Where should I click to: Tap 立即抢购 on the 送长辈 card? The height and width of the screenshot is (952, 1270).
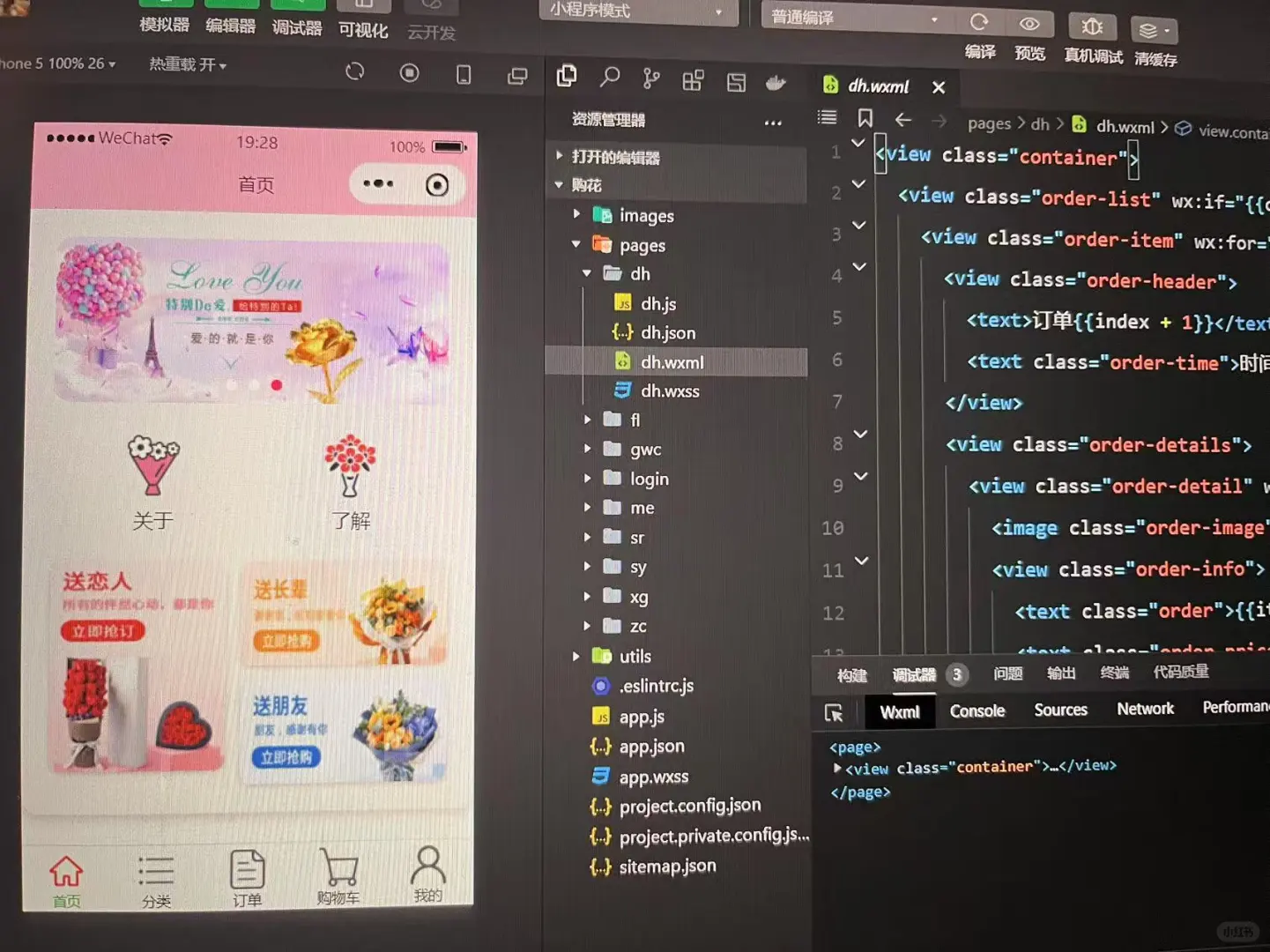(287, 641)
